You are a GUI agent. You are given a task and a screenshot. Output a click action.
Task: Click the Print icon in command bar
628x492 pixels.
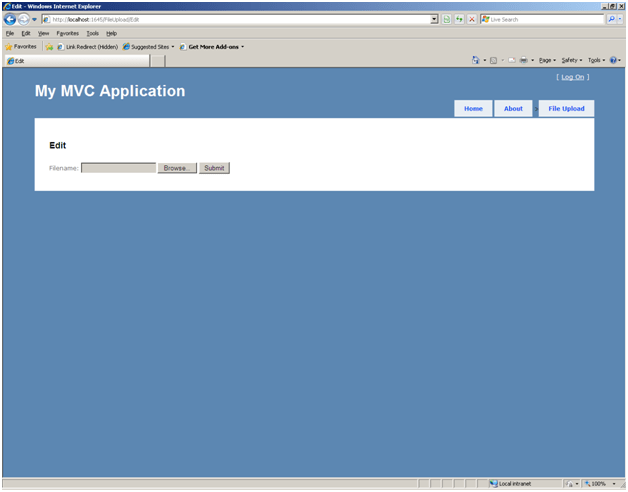523,60
